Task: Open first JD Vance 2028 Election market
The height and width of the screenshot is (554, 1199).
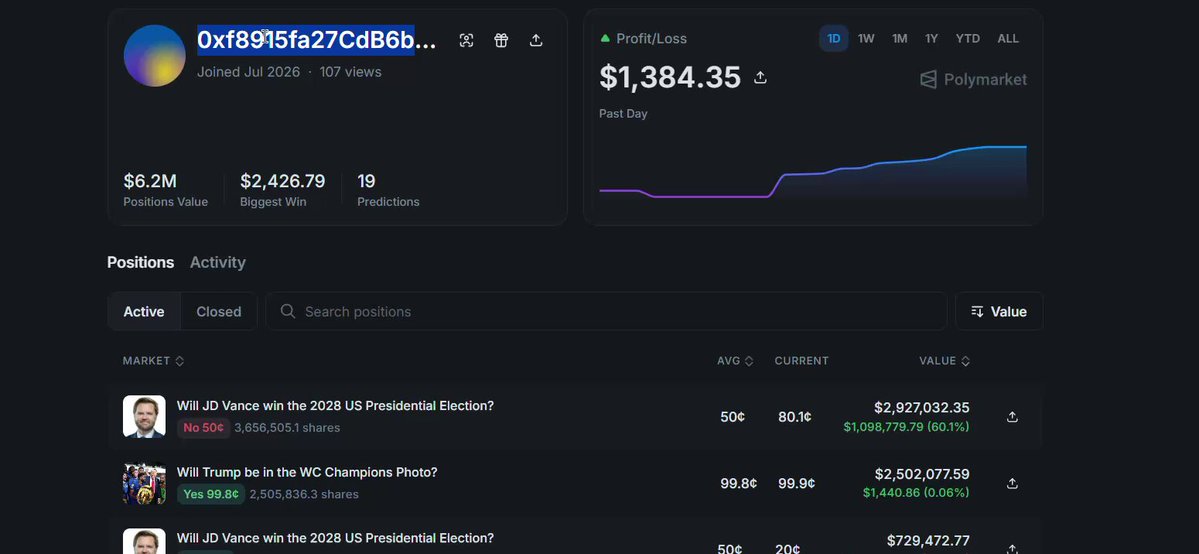Action: [335, 406]
